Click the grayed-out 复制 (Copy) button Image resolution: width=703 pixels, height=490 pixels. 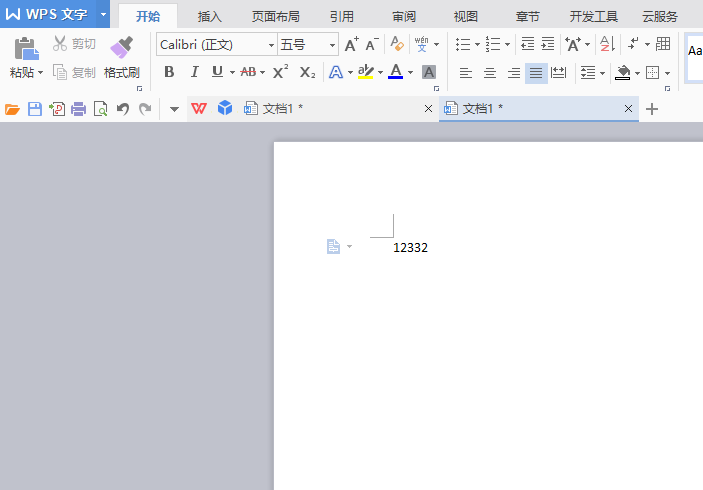click(x=74, y=73)
